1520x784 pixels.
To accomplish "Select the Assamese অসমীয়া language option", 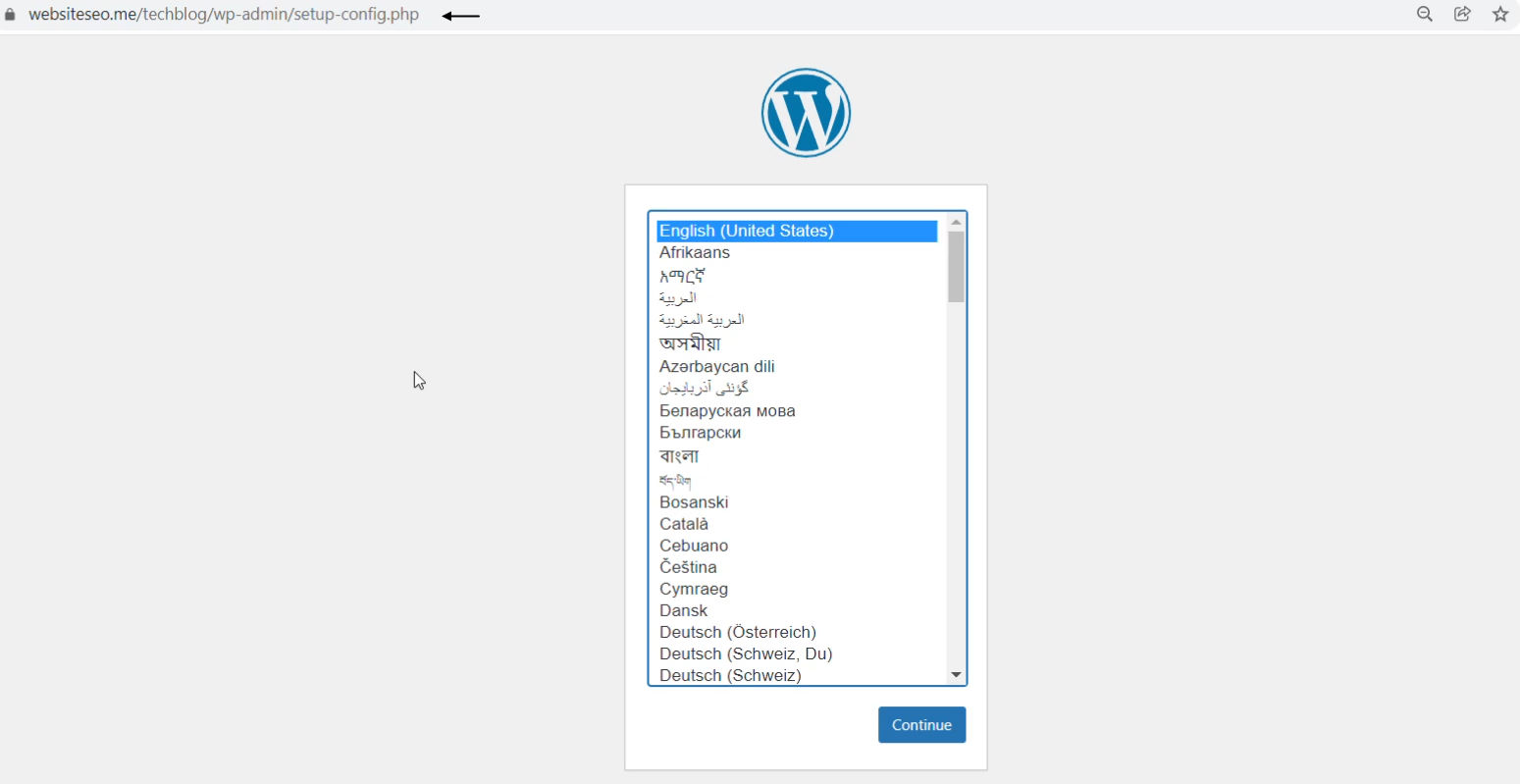I will [797, 343].
